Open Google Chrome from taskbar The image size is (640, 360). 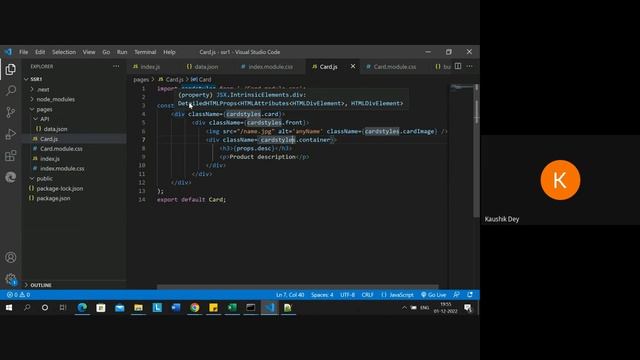(195, 308)
